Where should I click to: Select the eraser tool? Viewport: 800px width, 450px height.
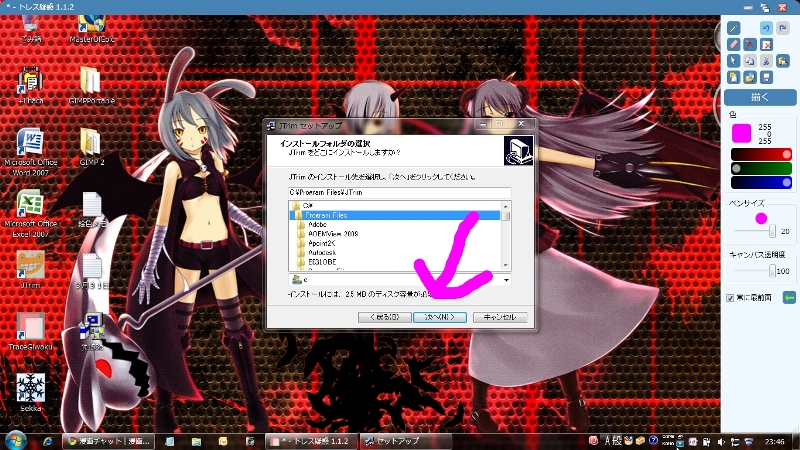733,44
